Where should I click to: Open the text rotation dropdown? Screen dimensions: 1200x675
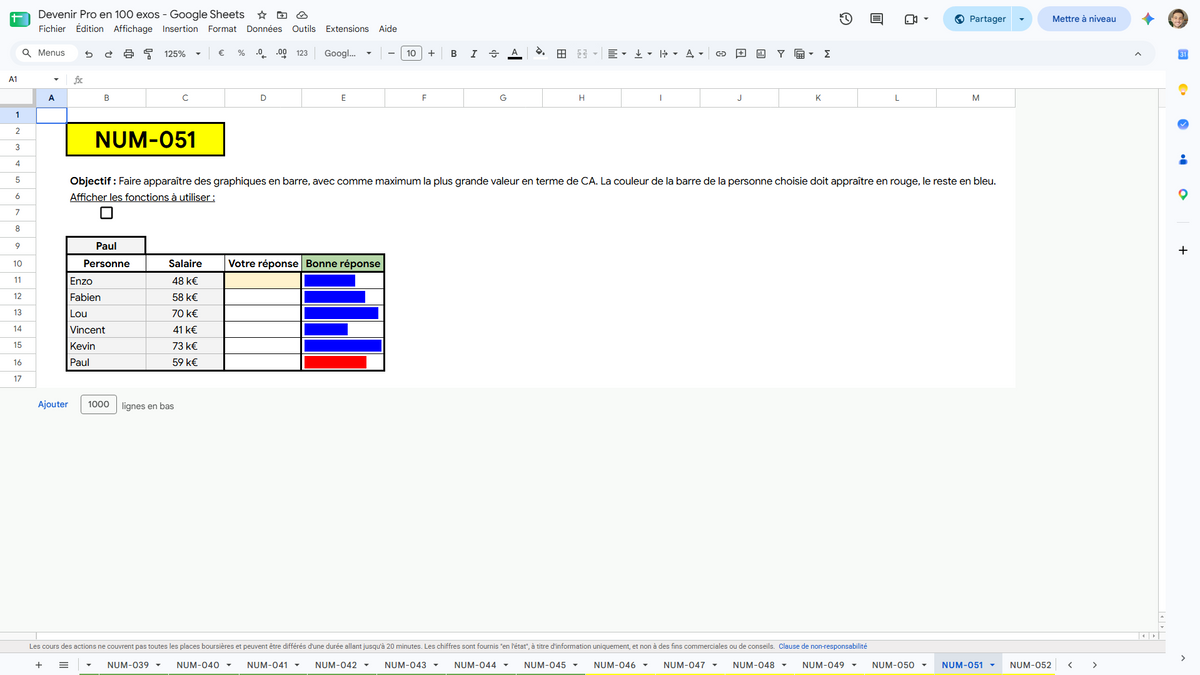[695, 54]
